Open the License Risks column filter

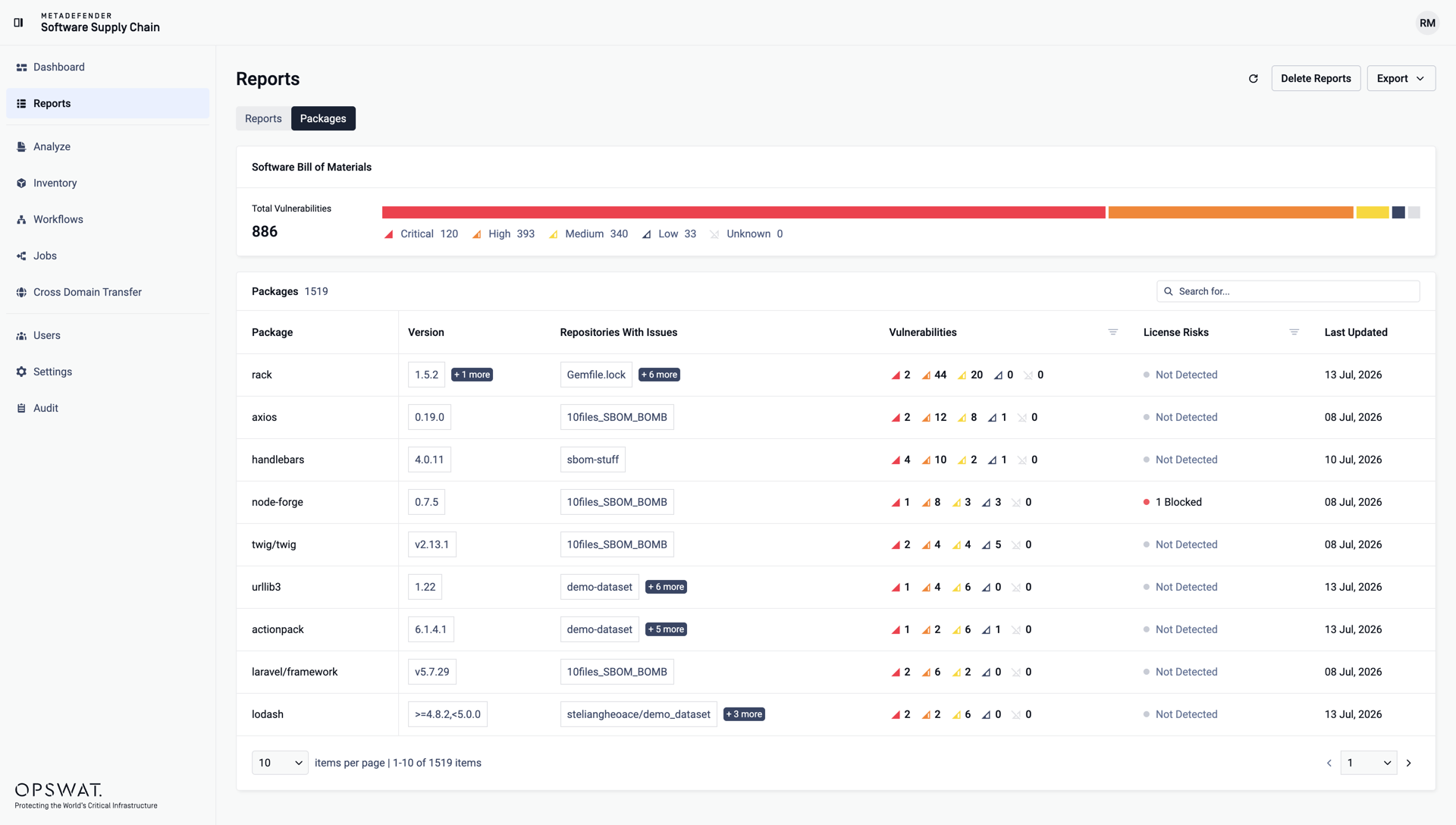click(x=1294, y=332)
